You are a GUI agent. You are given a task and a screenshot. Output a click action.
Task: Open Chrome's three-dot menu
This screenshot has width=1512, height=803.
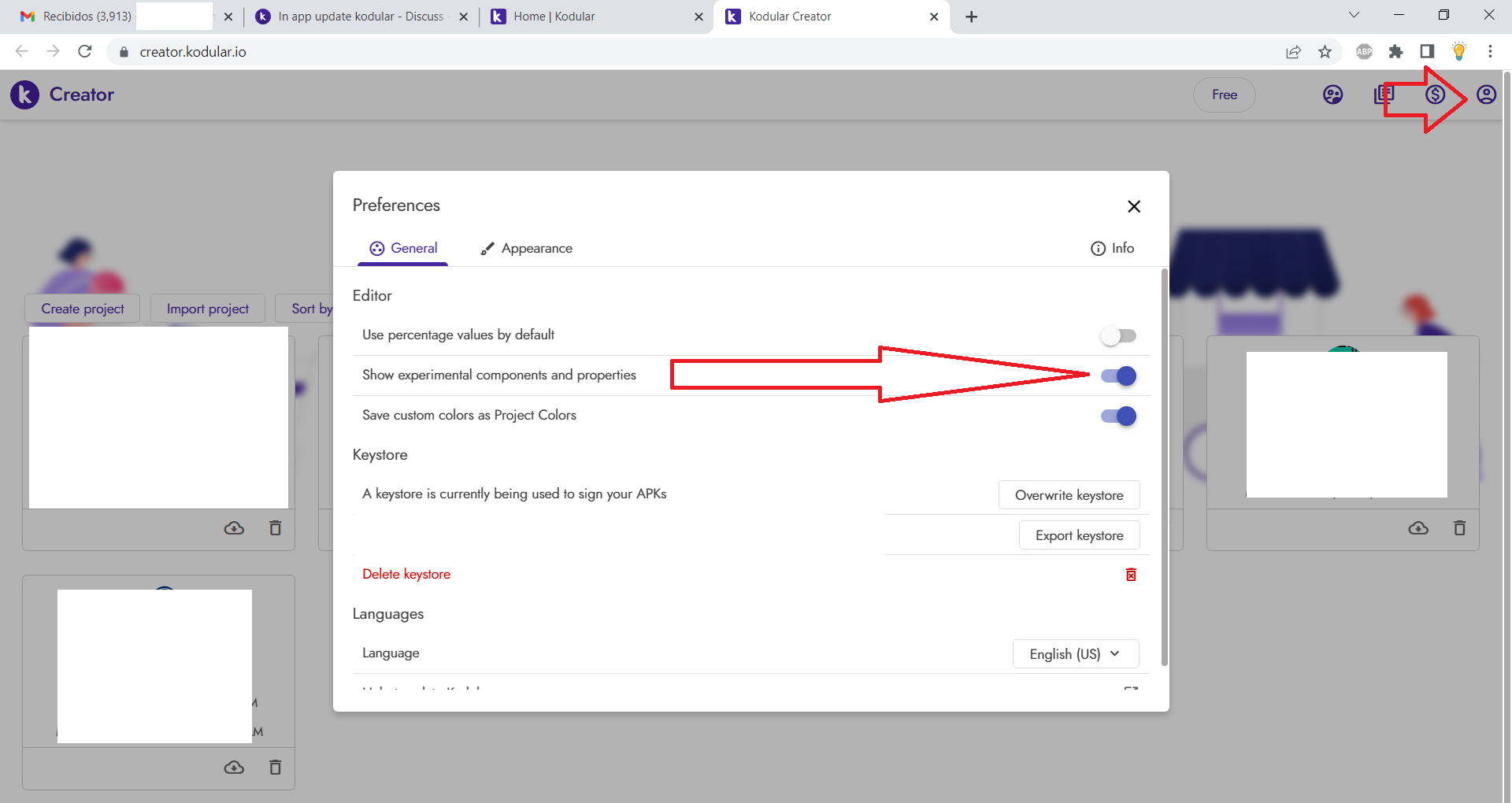click(1490, 52)
